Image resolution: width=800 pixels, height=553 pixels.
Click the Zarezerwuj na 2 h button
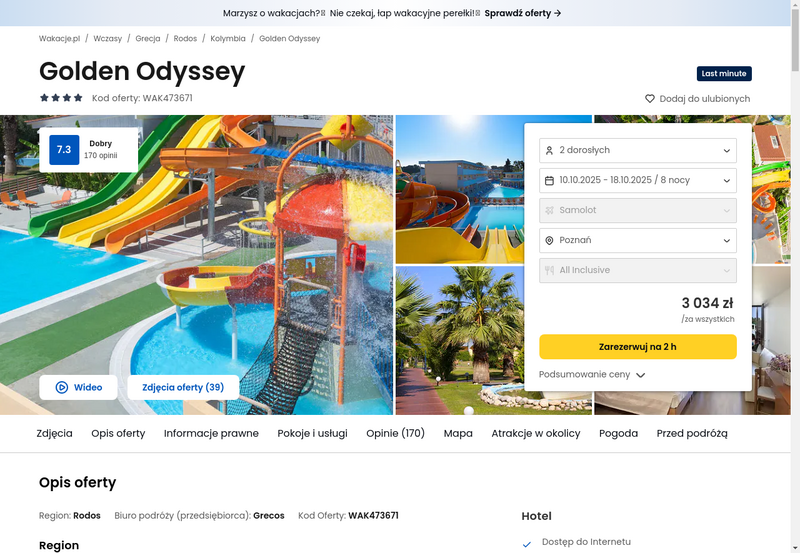638,346
